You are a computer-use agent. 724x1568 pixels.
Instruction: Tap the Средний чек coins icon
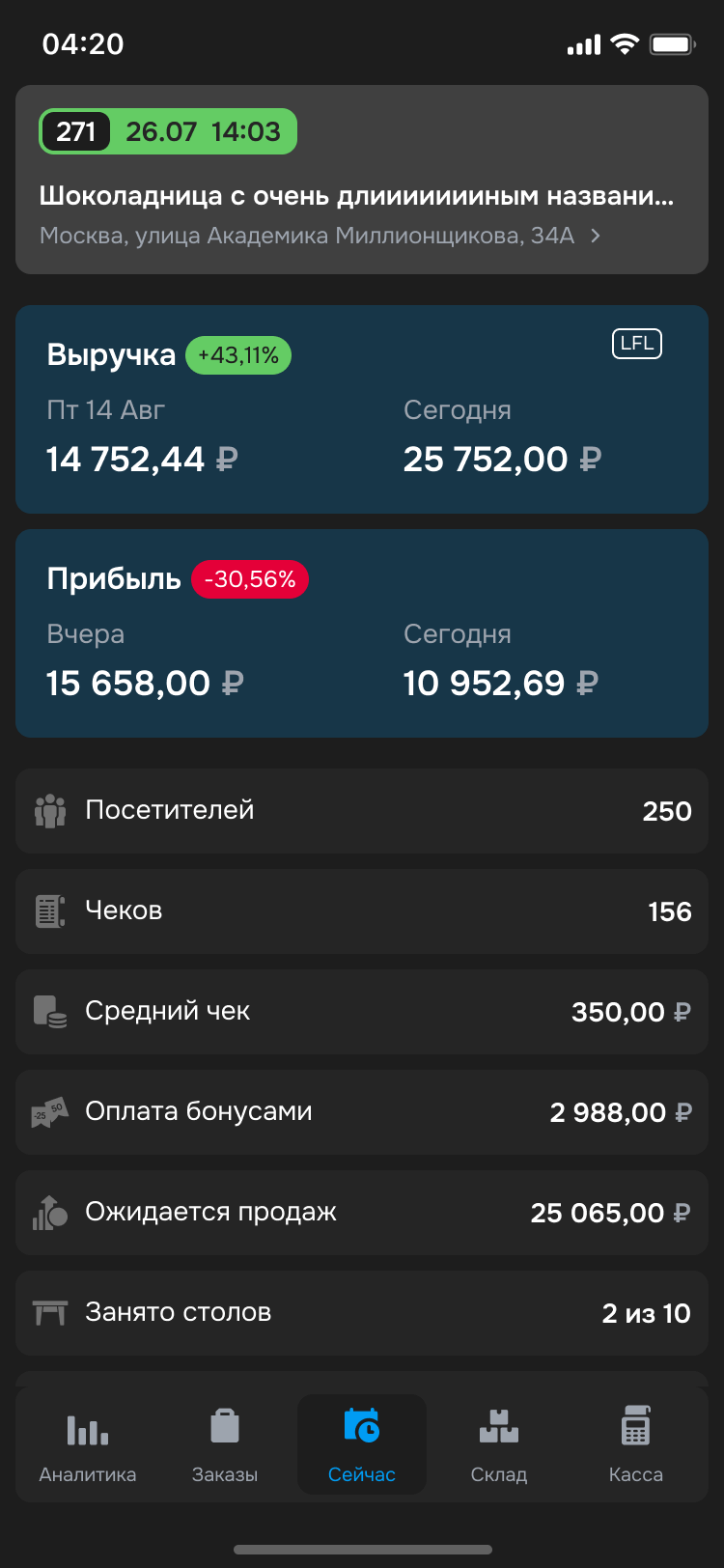click(x=50, y=1012)
